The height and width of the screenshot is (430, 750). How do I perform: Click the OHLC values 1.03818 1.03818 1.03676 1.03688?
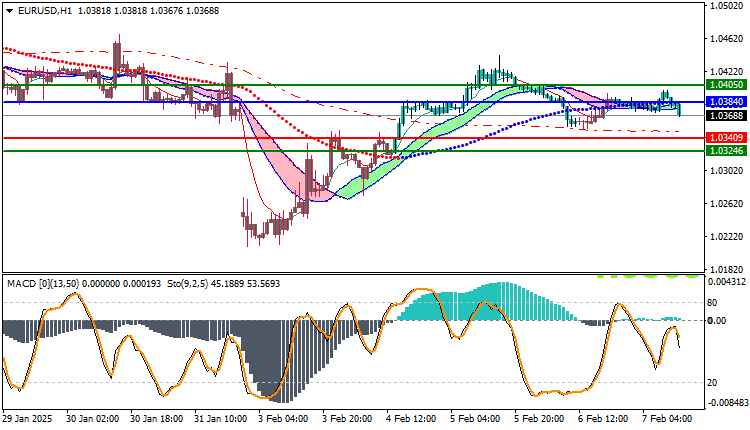point(148,11)
